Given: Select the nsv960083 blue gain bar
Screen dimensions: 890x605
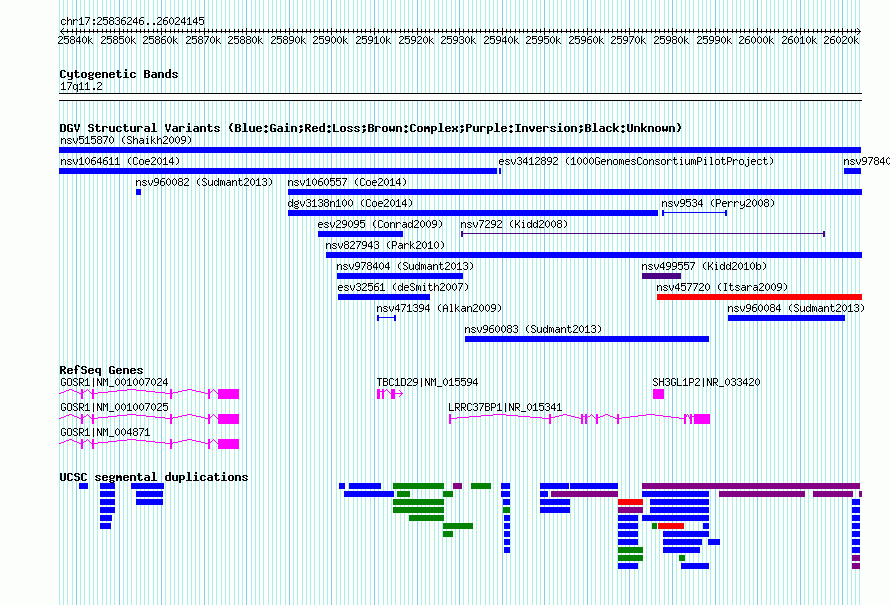Looking at the screenshot, I should pos(587,339).
